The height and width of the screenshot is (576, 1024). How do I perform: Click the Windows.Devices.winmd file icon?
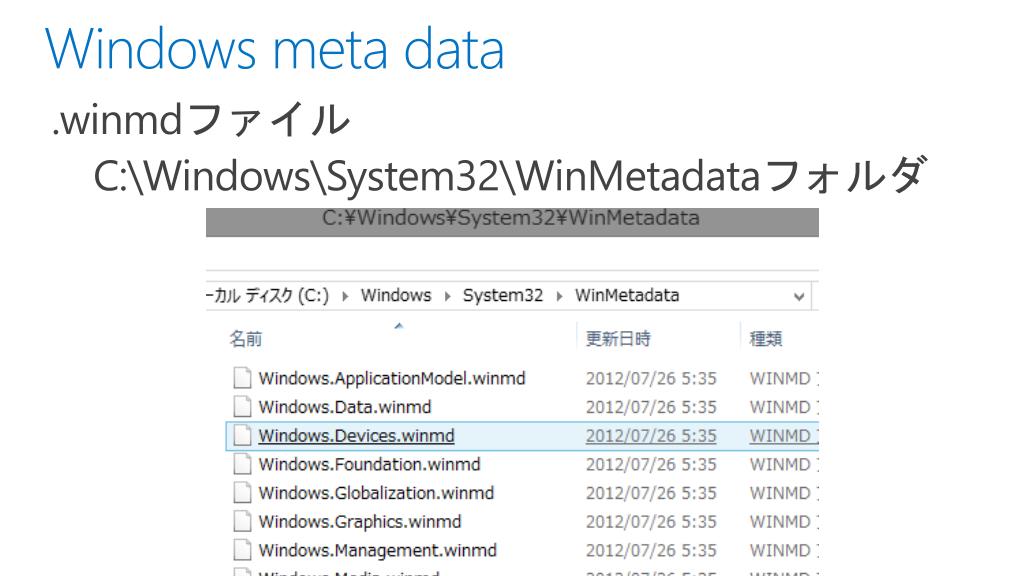point(242,436)
